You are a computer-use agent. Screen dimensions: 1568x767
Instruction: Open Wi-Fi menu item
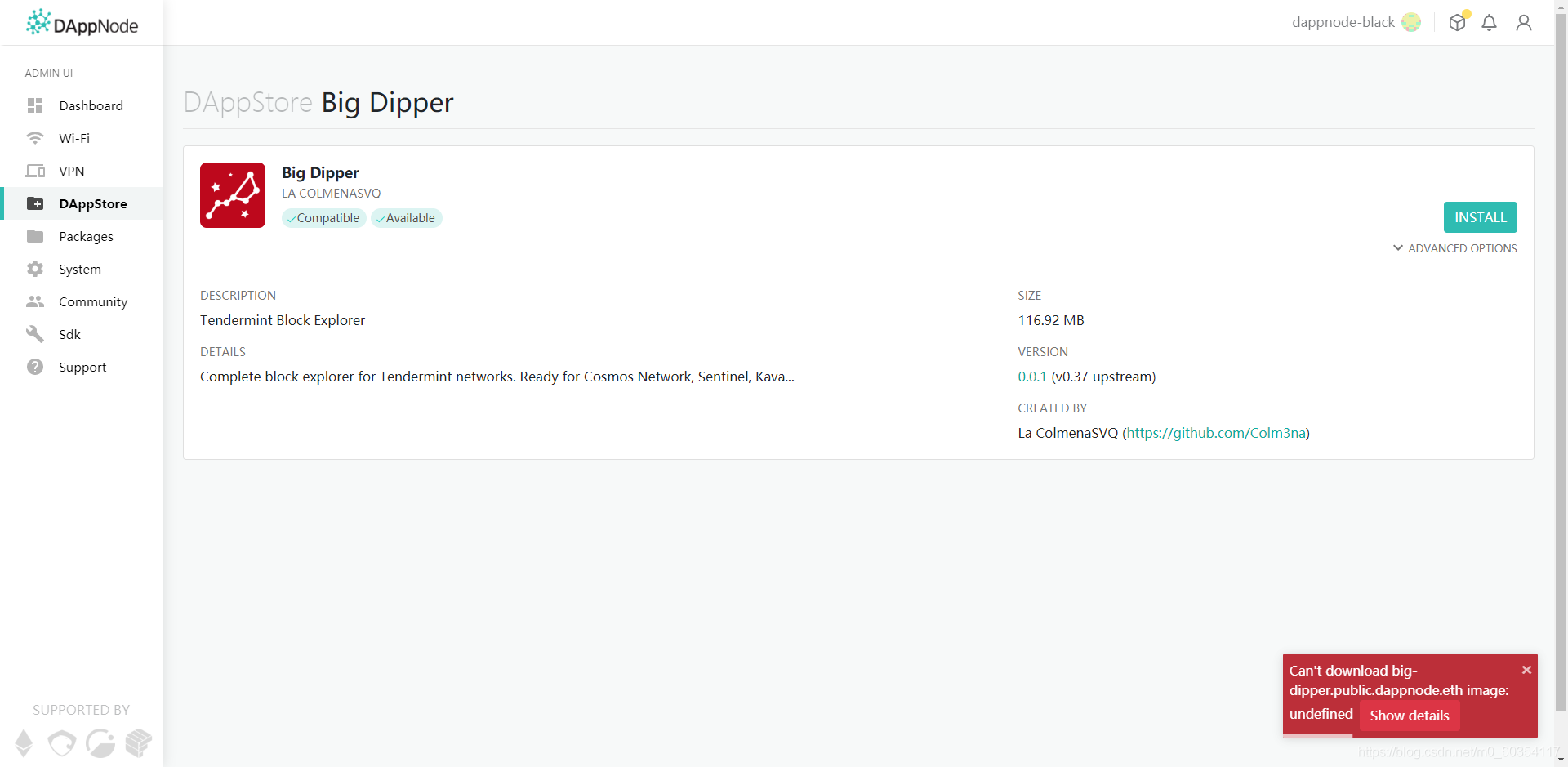coord(82,138)
